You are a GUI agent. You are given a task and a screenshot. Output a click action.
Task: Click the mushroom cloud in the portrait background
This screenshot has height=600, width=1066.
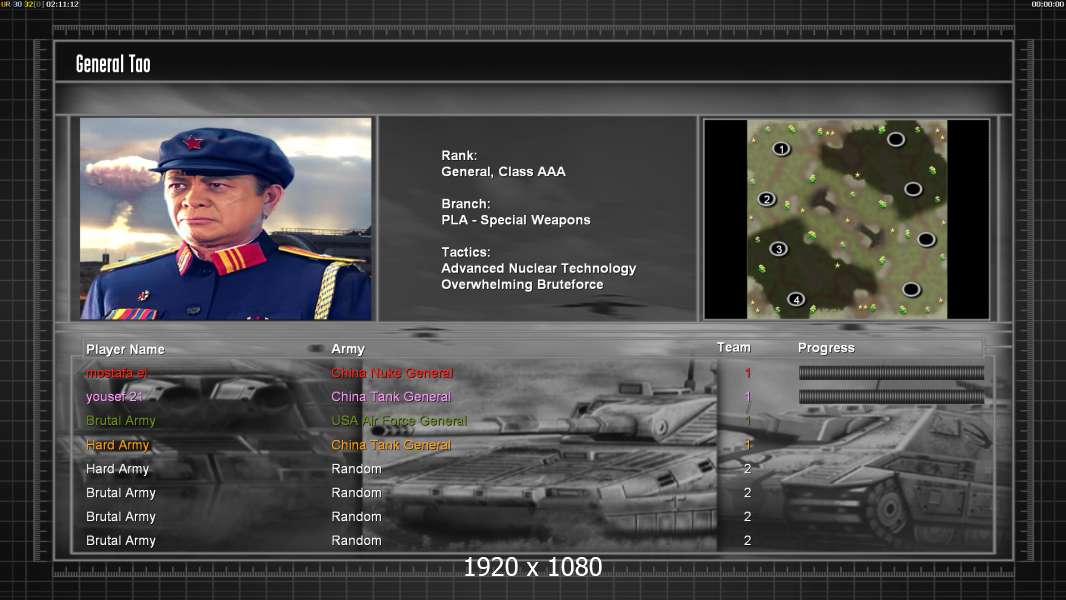(120, 172)
